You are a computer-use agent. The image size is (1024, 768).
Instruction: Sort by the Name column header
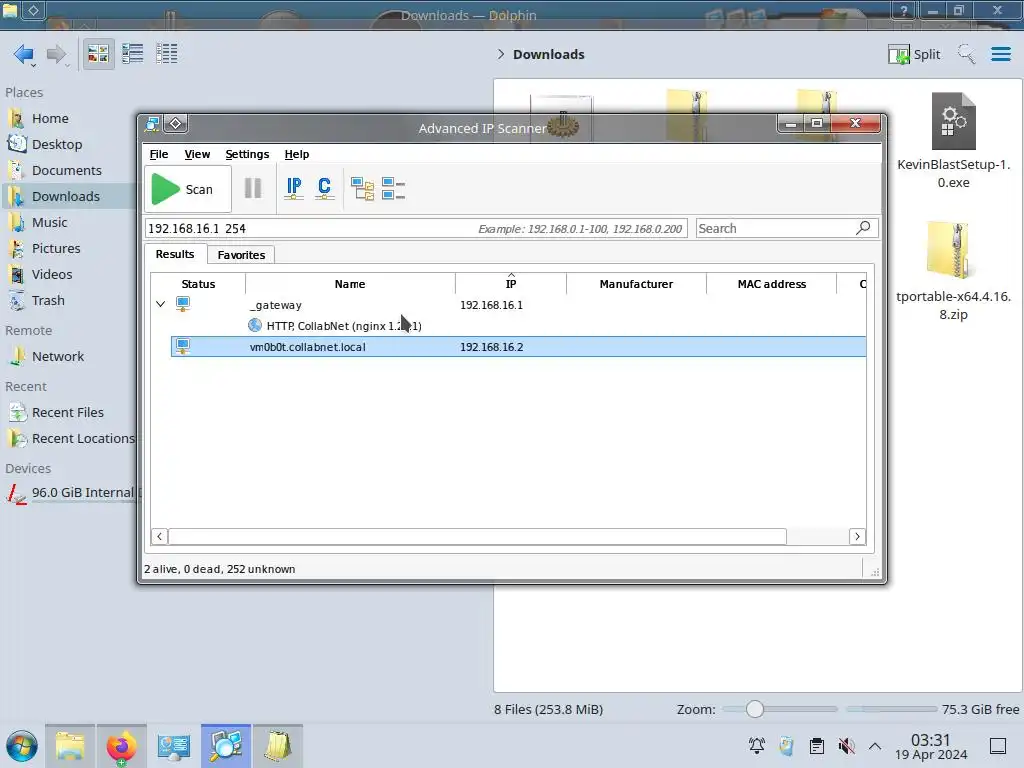click(350, 284)
